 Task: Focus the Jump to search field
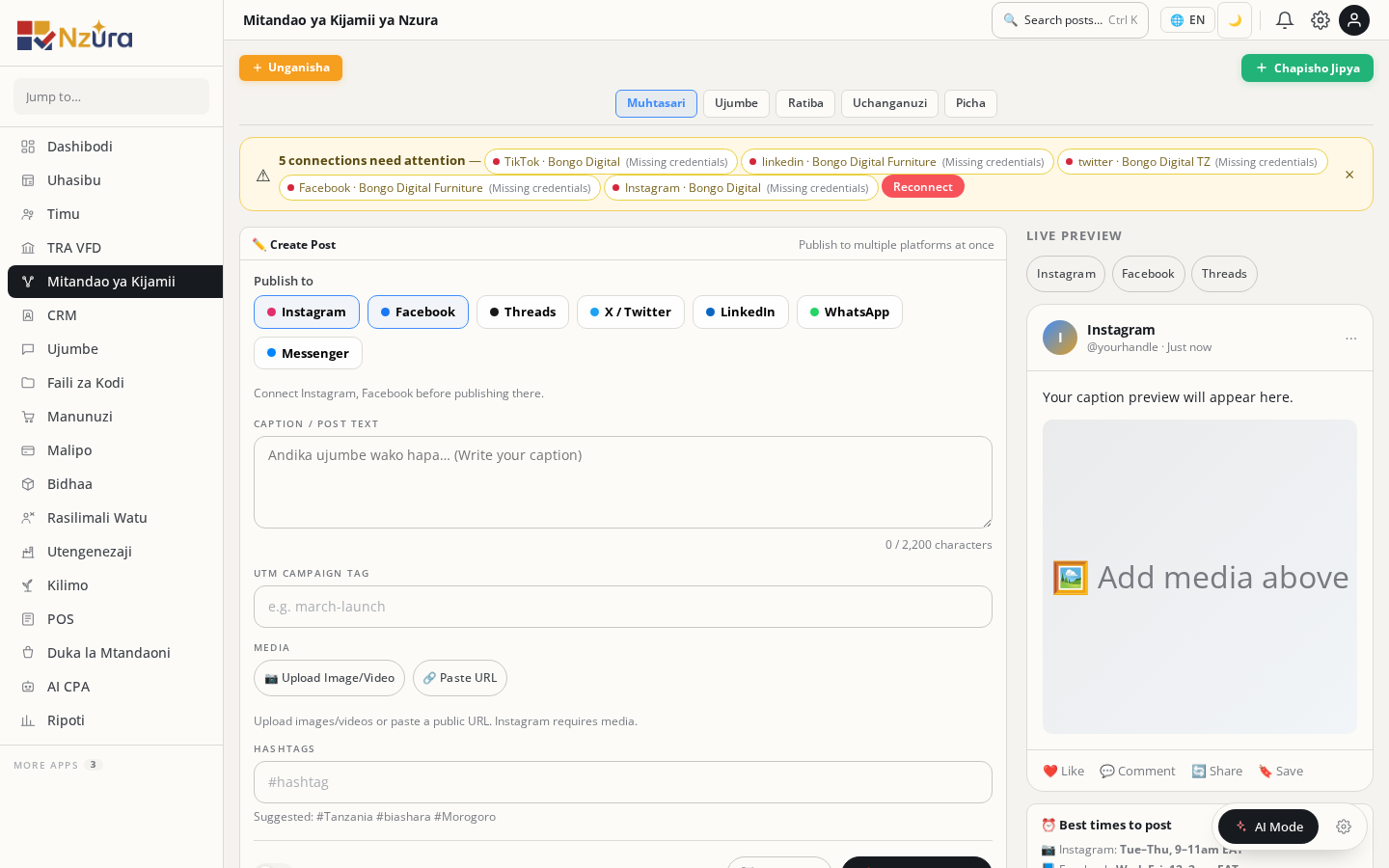pyautogui.click(x=111, y=96)
